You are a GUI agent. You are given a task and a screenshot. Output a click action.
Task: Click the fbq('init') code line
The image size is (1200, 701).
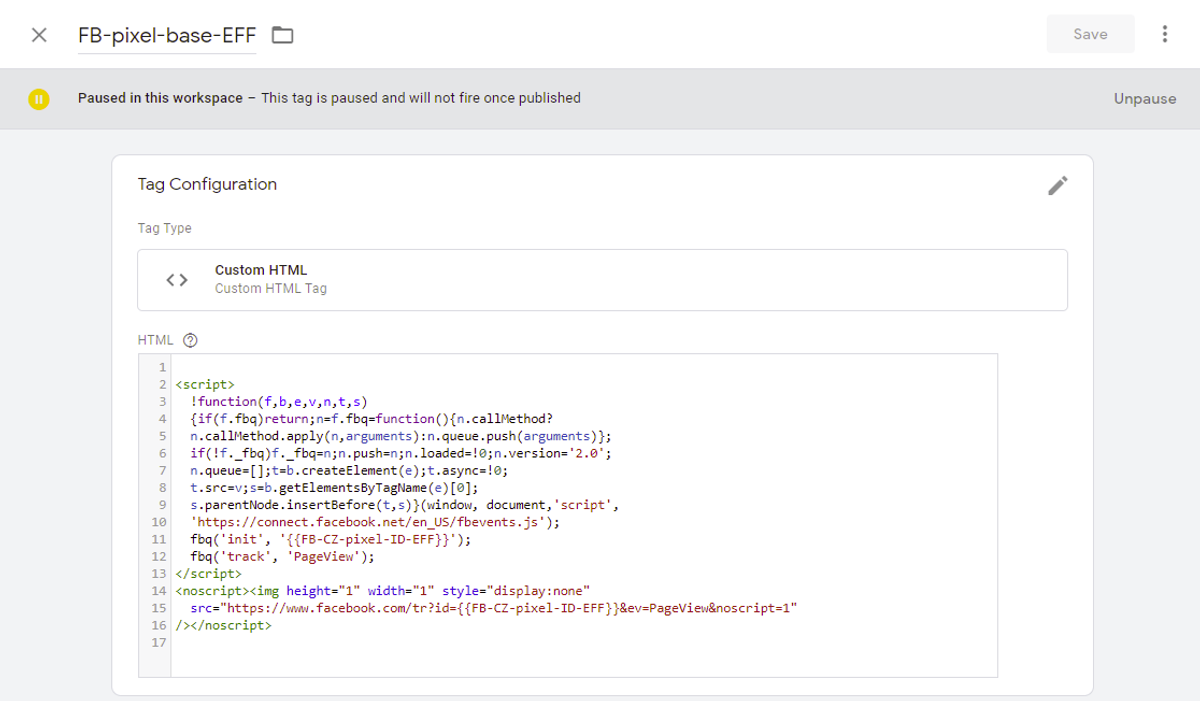[330, 539]
